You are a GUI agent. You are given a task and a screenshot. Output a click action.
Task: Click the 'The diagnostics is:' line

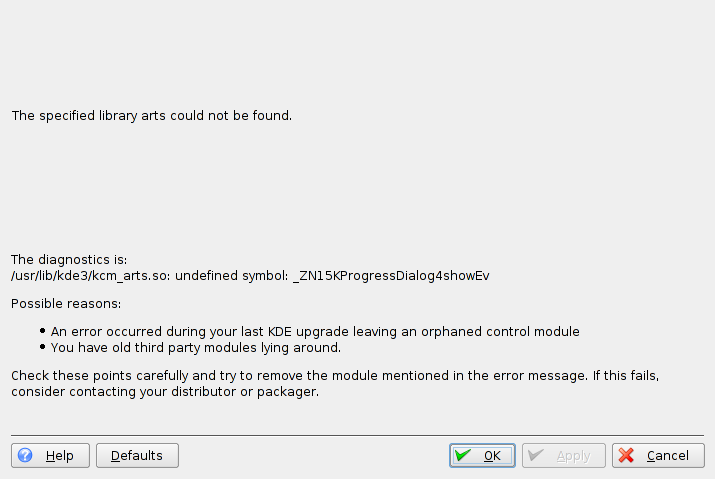69,259
